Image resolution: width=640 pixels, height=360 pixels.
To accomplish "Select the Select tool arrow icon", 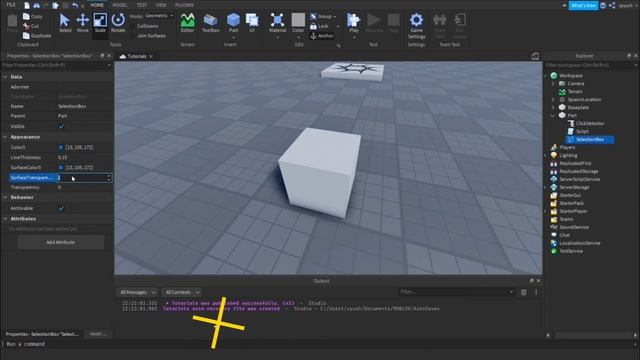I will point(65,23).
